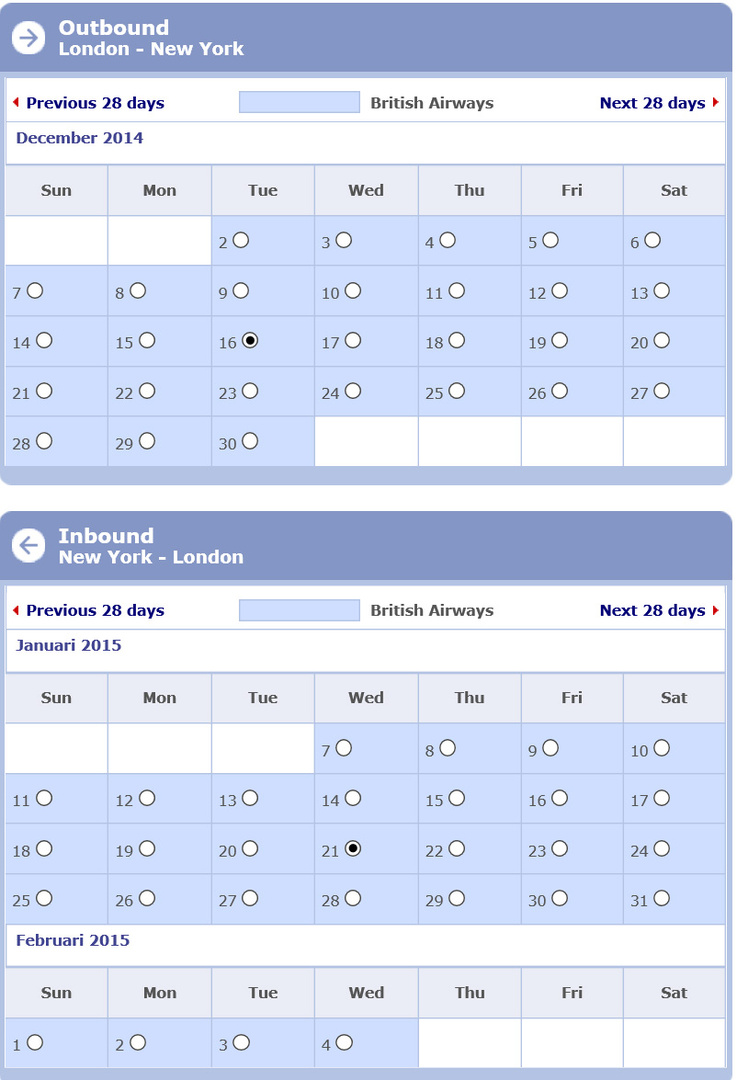Go to Next 28 days for Outbound
Image resolution: width=737 pixels, height=1080 pixels.
(652, 103)
